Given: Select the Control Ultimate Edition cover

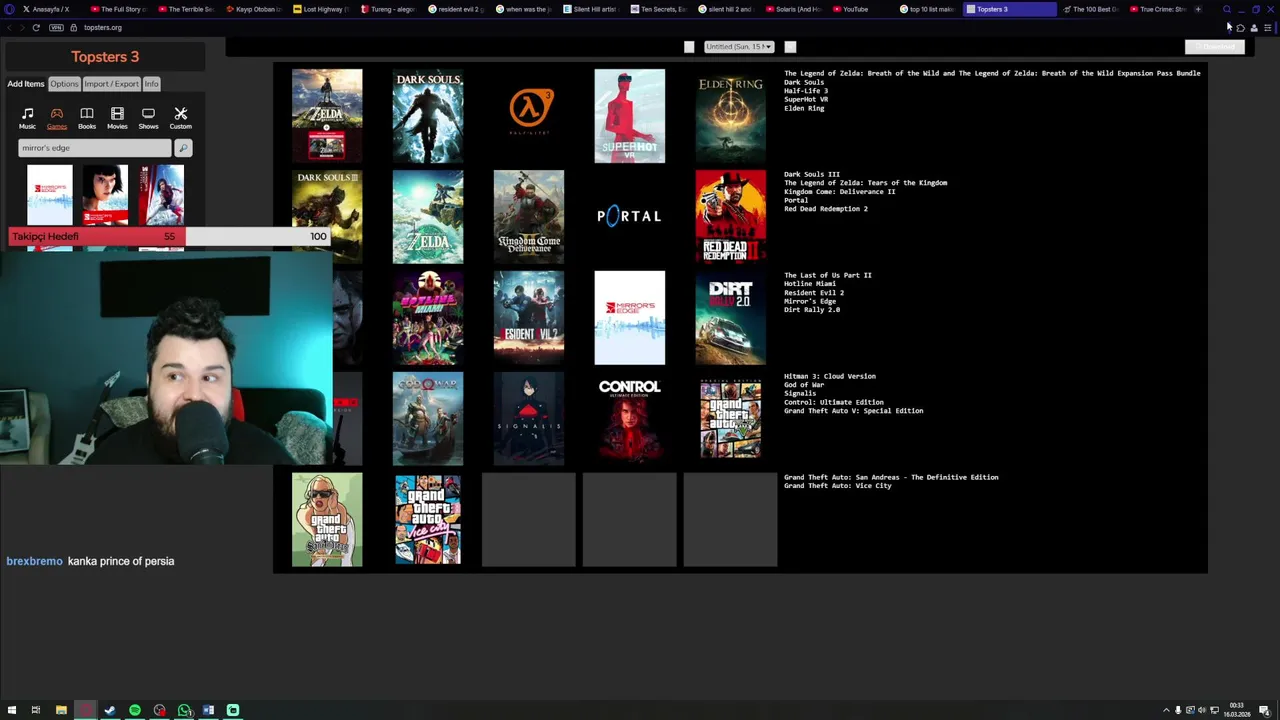Looking at the screenshot, I should coord(629,419).
